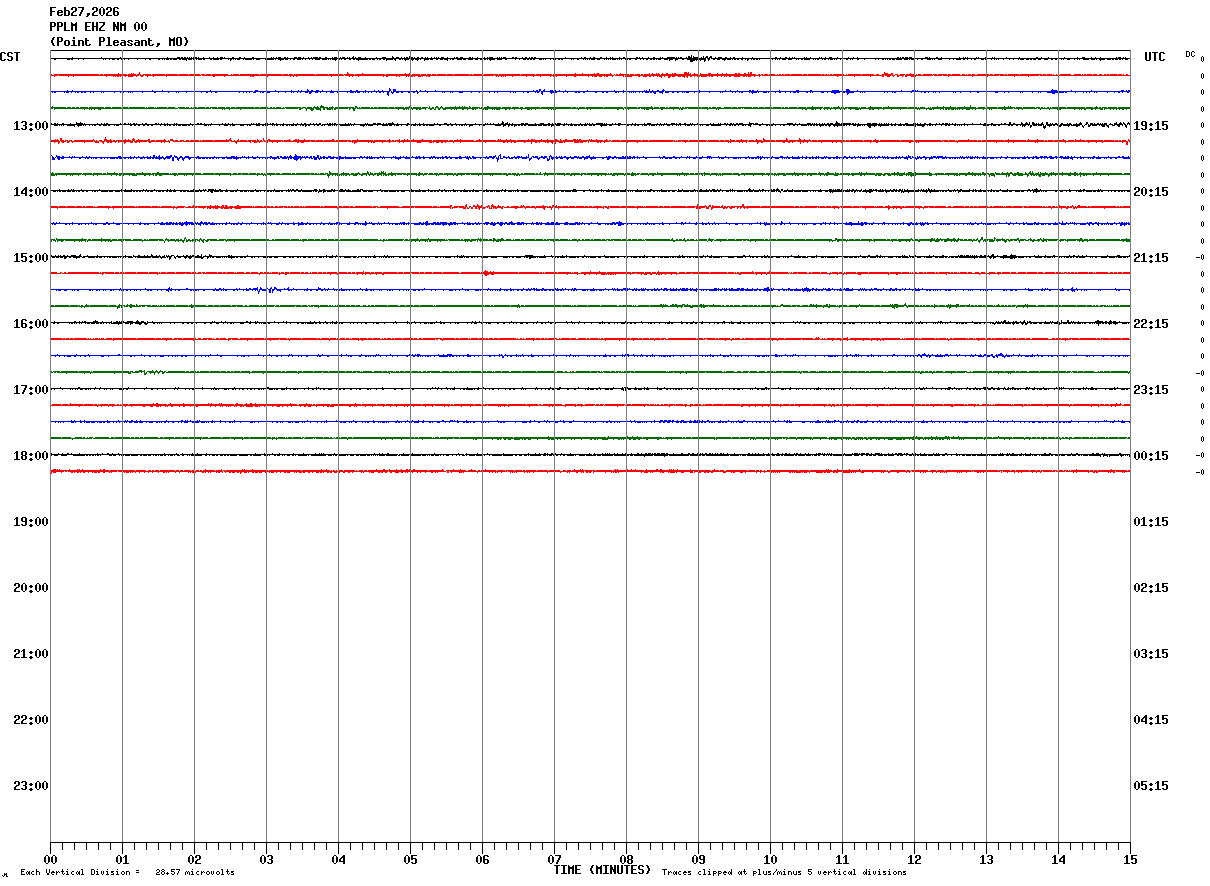Select the 18:00 CST time label
Image resolution: width=1210 pixels, height=886 pixels.
[31, 456]
